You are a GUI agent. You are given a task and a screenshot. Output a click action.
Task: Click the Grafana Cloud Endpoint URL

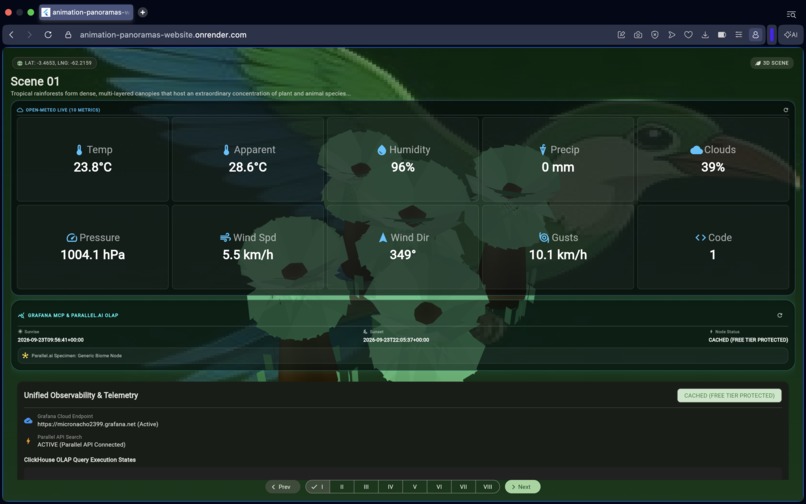(x=98, y=424)
